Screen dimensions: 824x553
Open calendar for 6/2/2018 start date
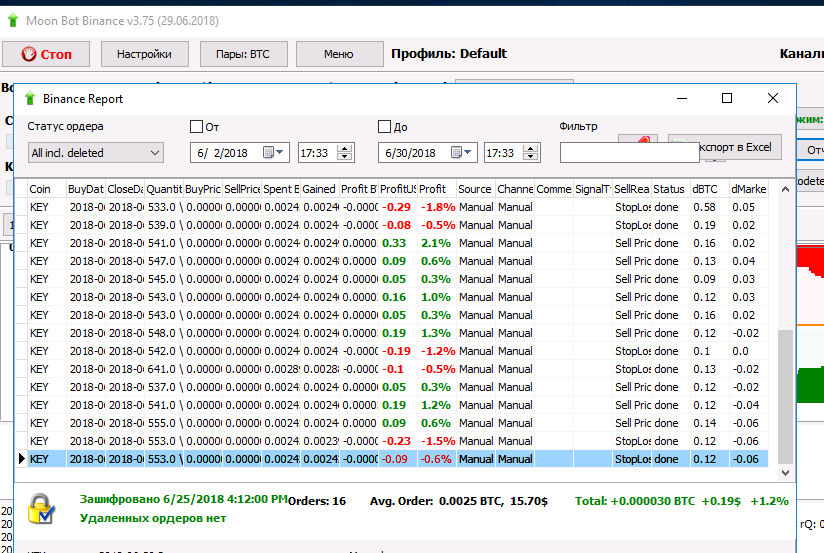pos(273,153)
